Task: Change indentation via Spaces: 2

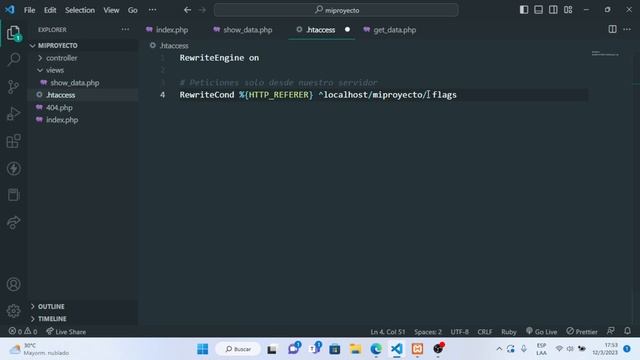Action: coord(428,332)
